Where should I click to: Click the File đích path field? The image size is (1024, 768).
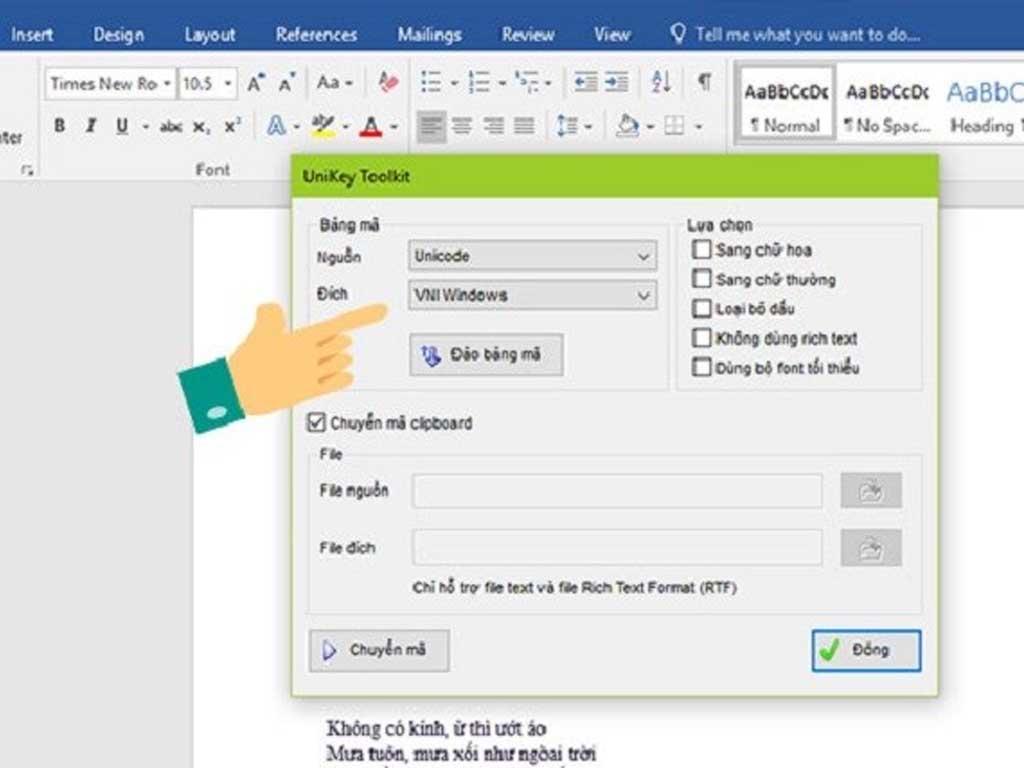(617, 547)
